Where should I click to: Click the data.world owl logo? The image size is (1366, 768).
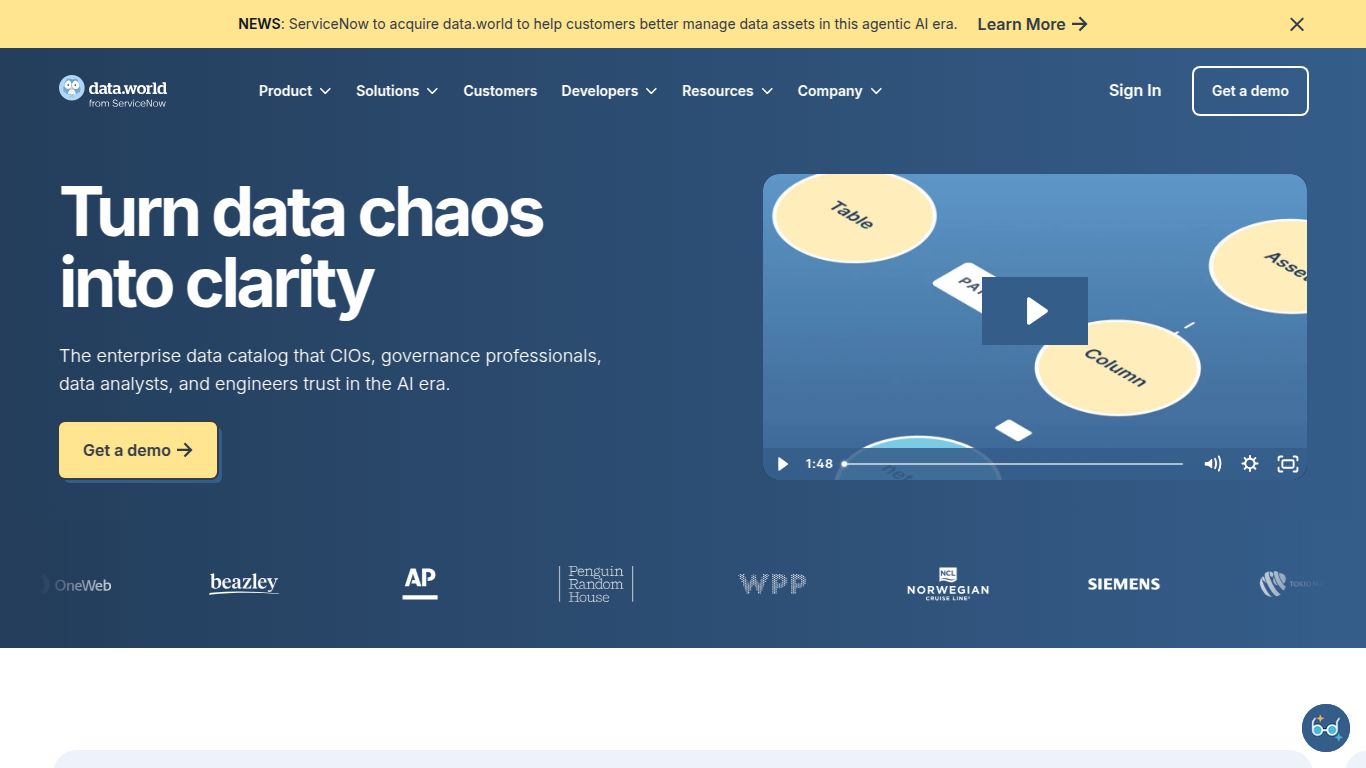(x=71, y=87)
